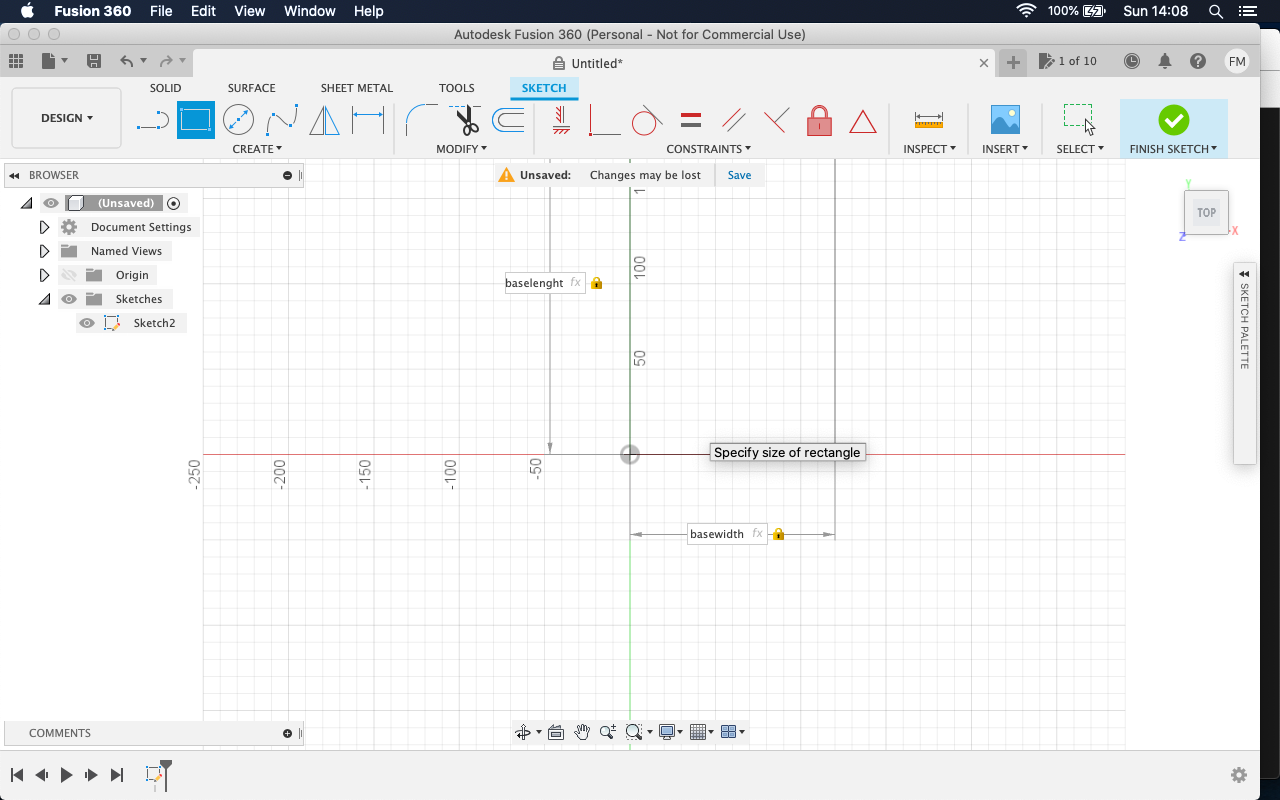1280x800 pixels.
Task: Click the Insert Image icon
Action: (1005, 120)
